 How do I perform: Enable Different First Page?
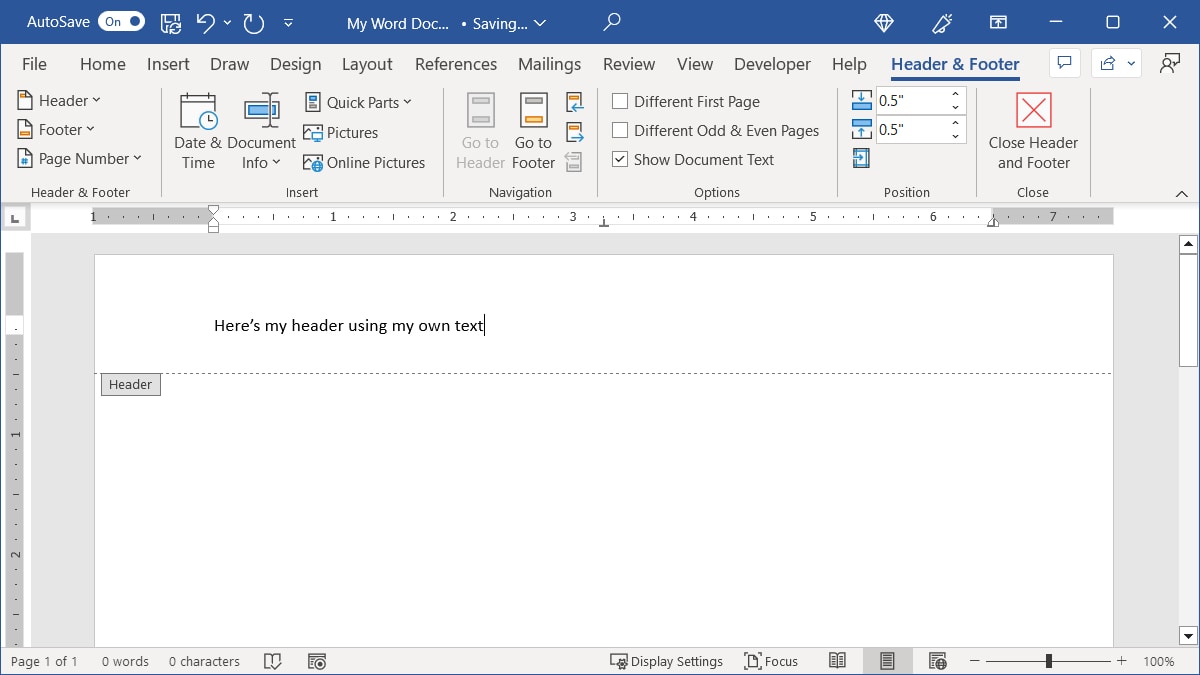tap(620, 101)
